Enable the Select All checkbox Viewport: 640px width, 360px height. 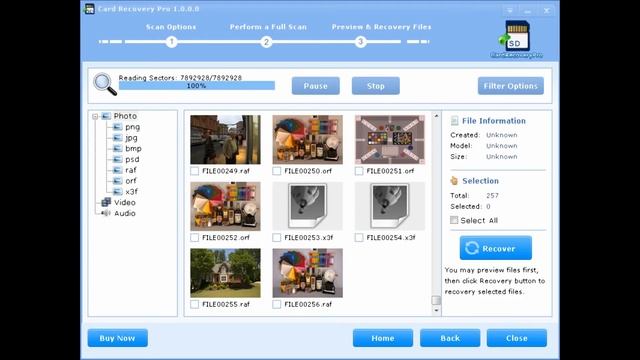[454, 220]
